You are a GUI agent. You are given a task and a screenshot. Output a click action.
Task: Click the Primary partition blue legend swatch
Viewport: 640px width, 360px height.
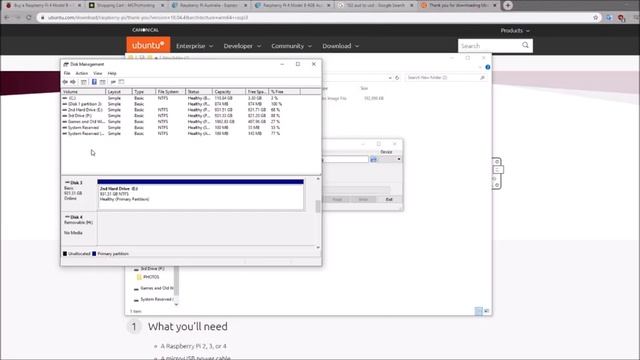point(94,254)
